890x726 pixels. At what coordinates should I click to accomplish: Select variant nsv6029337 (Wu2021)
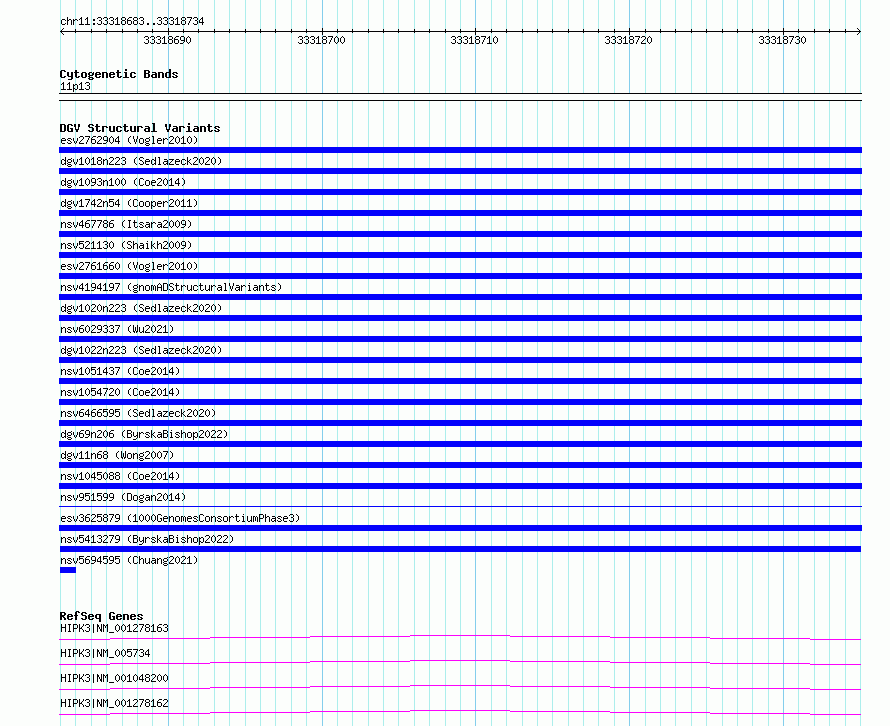[x=117, y=329]
